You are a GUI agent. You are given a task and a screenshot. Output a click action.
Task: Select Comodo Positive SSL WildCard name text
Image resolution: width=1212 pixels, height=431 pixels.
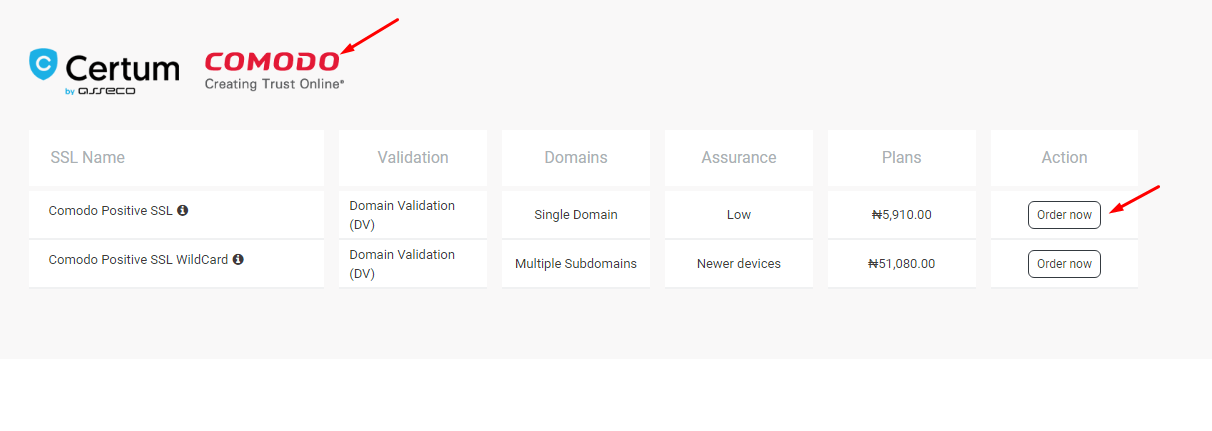[138, 259]
